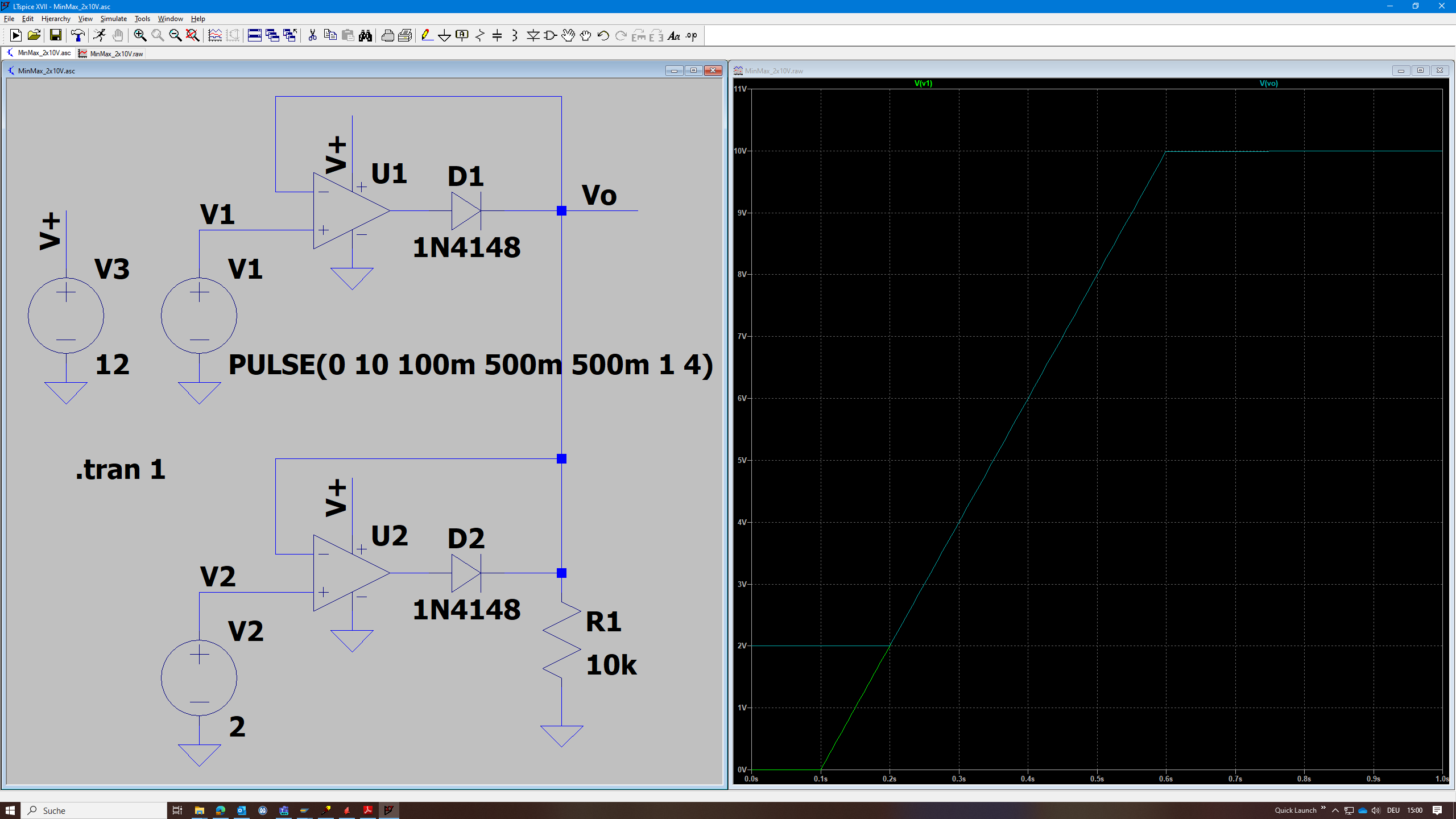Select the Diode component tool

(533, 35)
